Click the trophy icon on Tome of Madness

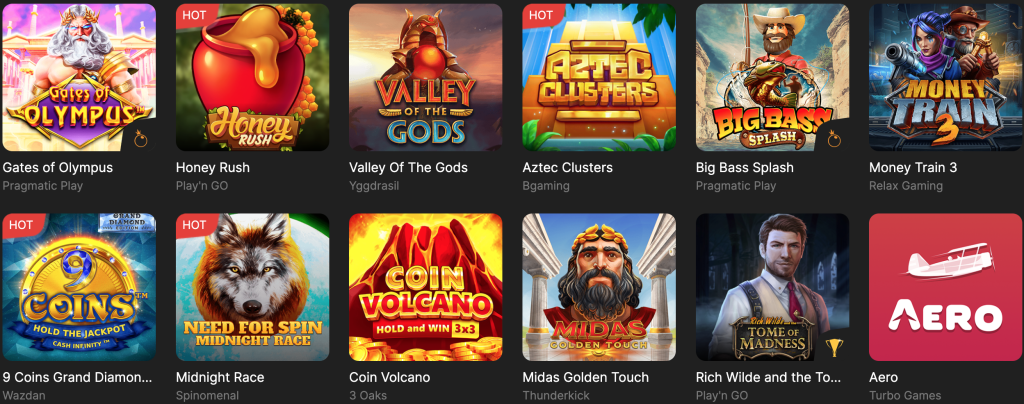[x=834, y=347]
